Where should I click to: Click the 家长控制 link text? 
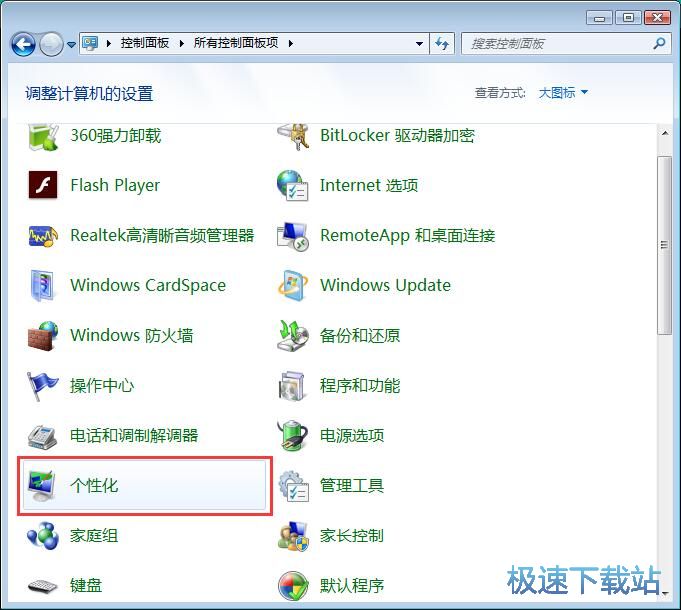352,536
